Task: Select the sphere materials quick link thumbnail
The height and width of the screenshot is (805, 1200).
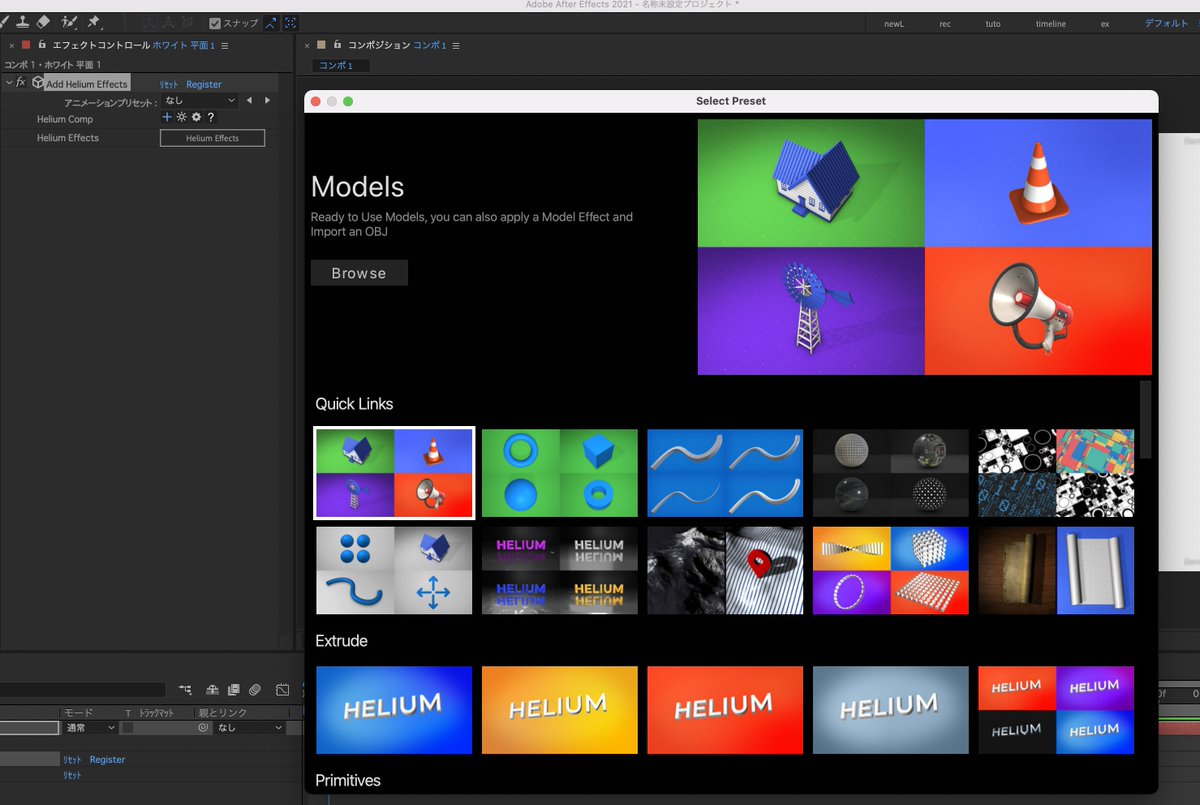Action: coord(891,473)
